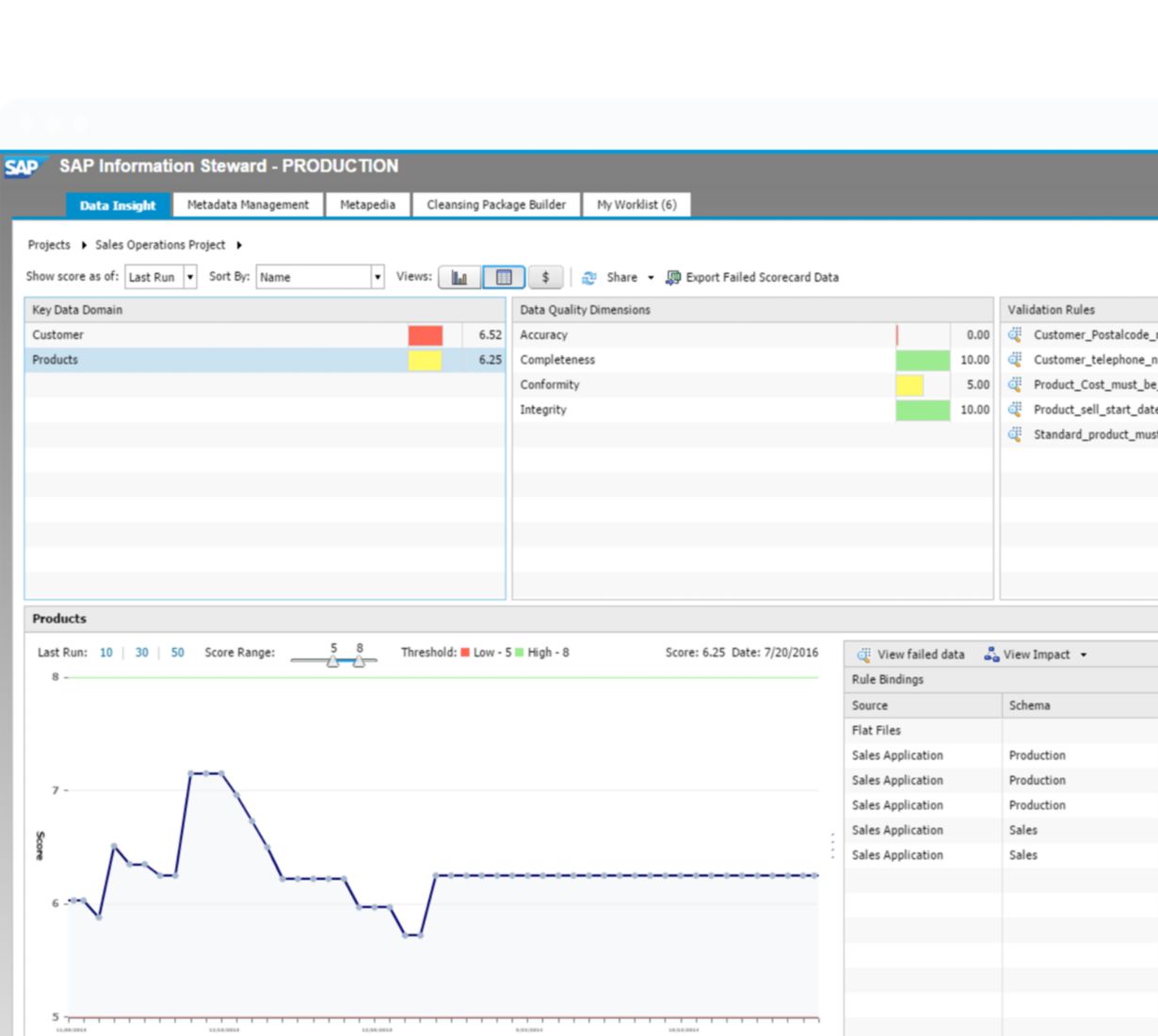Viewport: 1158px width, 1036px height.
Task: Open the Sort By Name dropdown
Action: tap(378, 277)
